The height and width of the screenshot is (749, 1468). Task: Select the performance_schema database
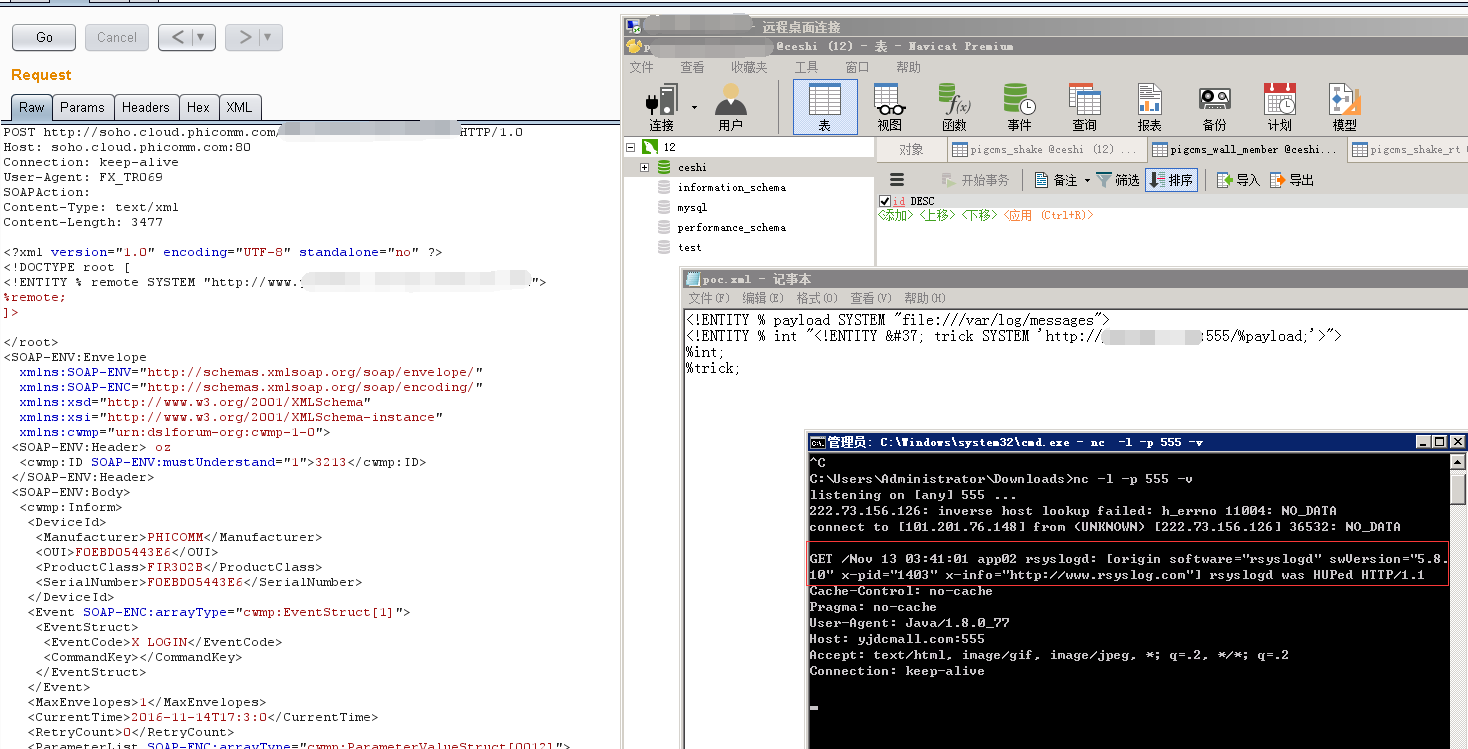[x=732, y=227]
